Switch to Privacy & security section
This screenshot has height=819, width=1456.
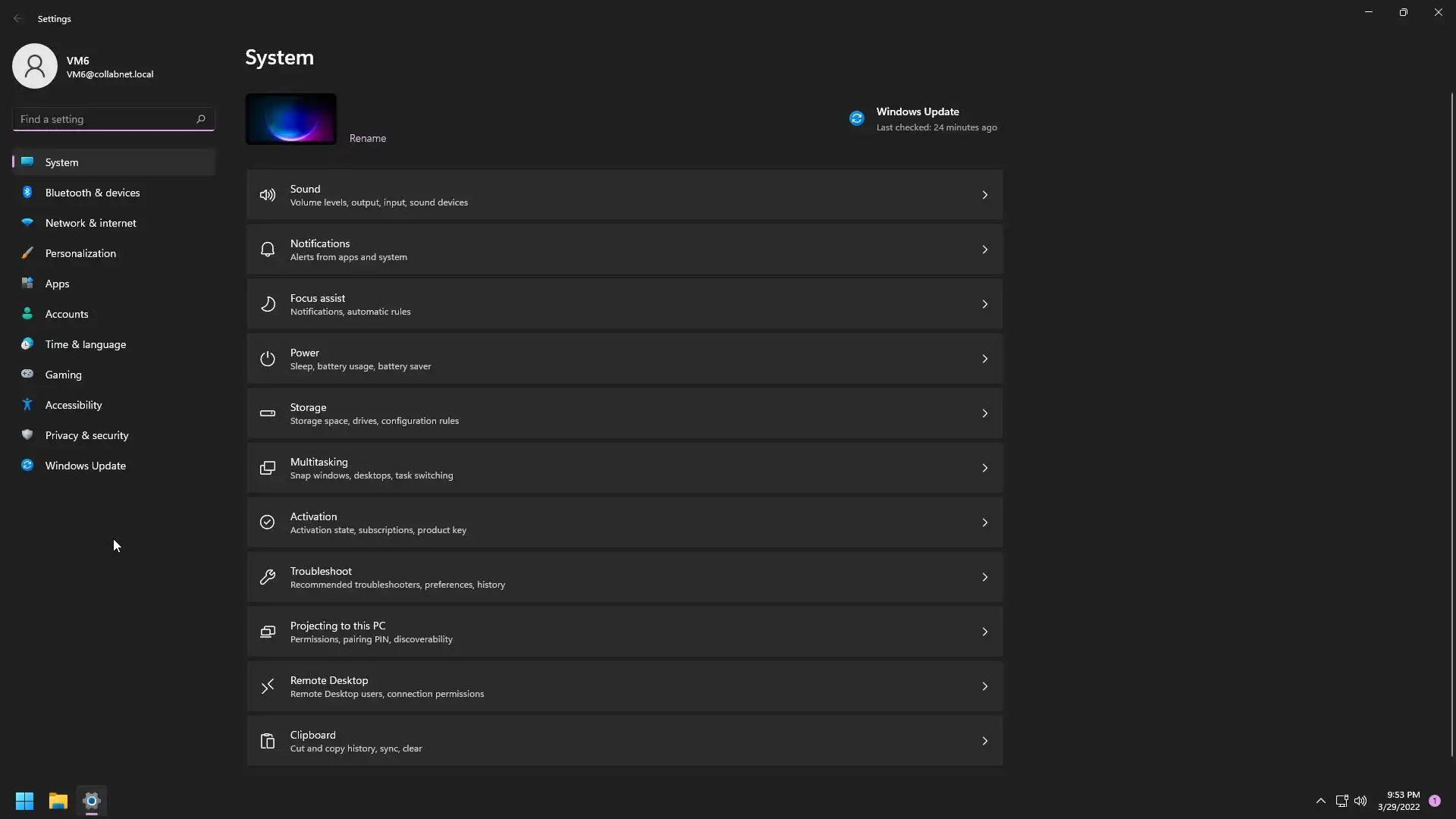pyautogui.click(x=86, y=435)
